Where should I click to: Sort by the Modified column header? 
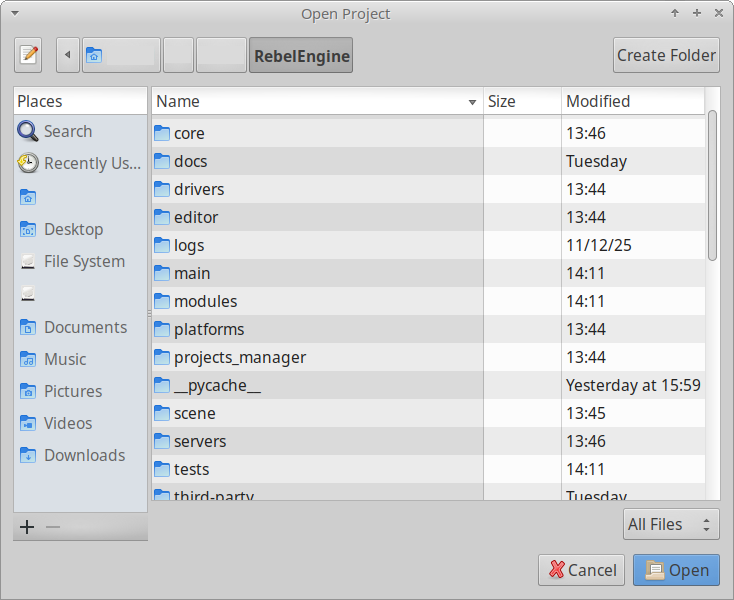click(633, 101)
